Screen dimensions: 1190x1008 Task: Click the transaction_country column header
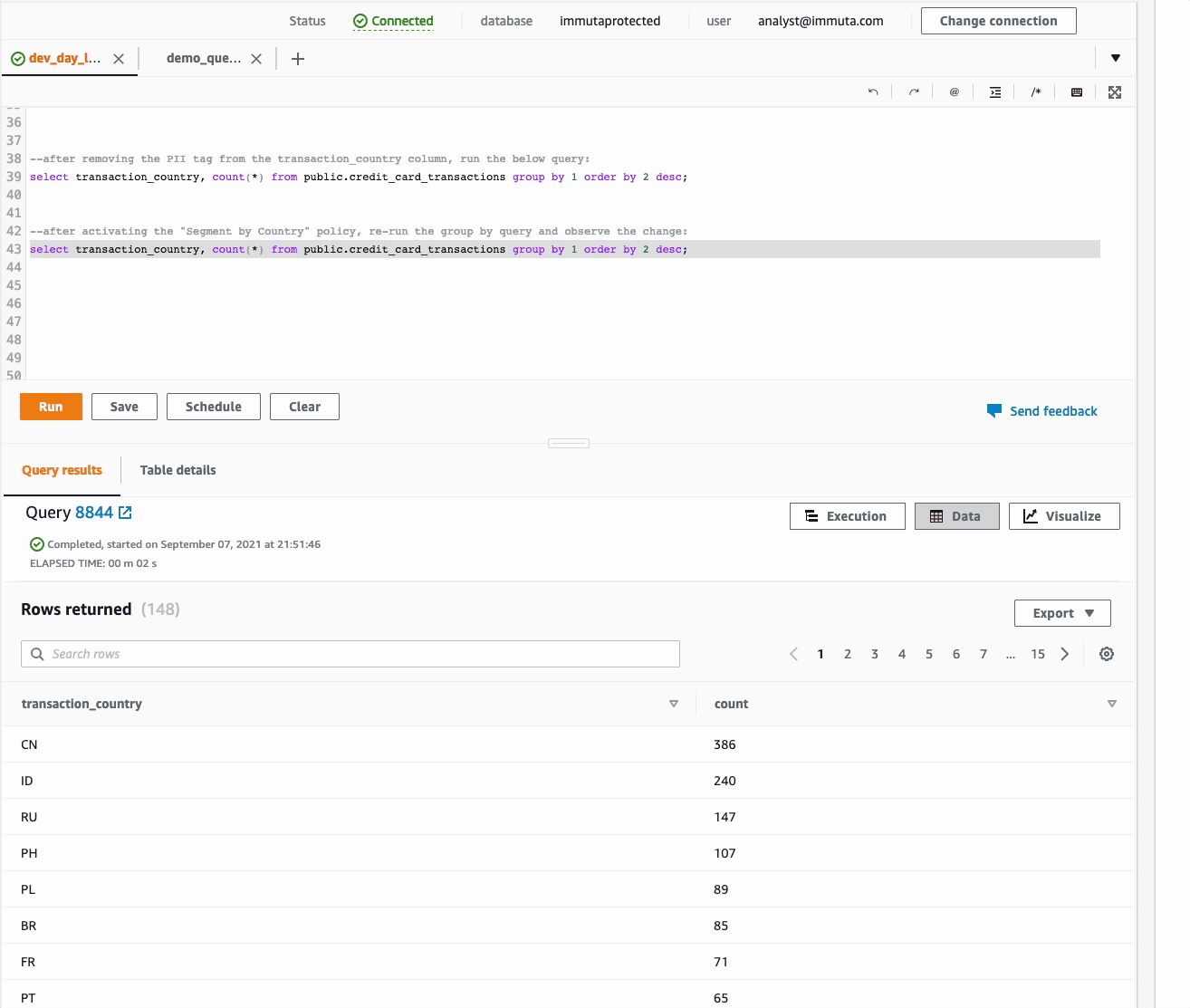click(x=82, y=704)
